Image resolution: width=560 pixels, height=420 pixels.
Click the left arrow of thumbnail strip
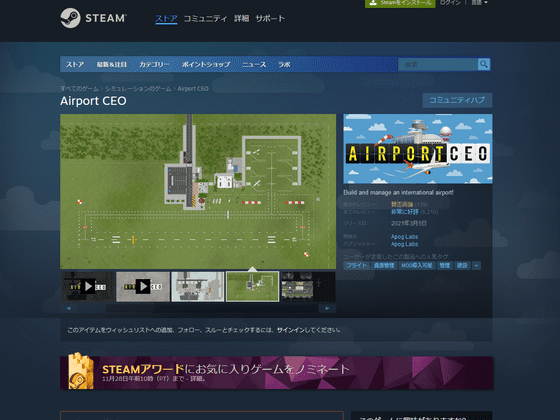[69, 308]
